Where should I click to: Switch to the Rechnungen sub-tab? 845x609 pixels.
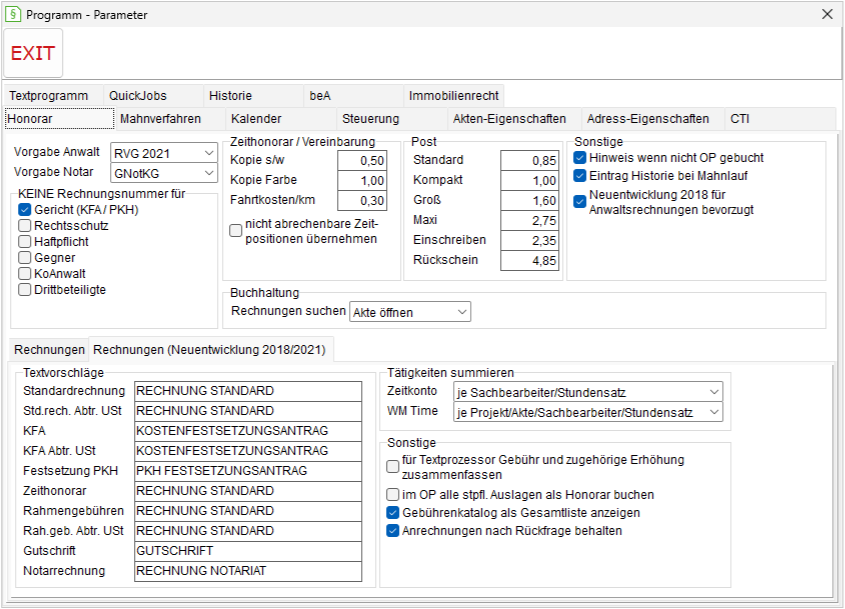[x=50, y=350]
